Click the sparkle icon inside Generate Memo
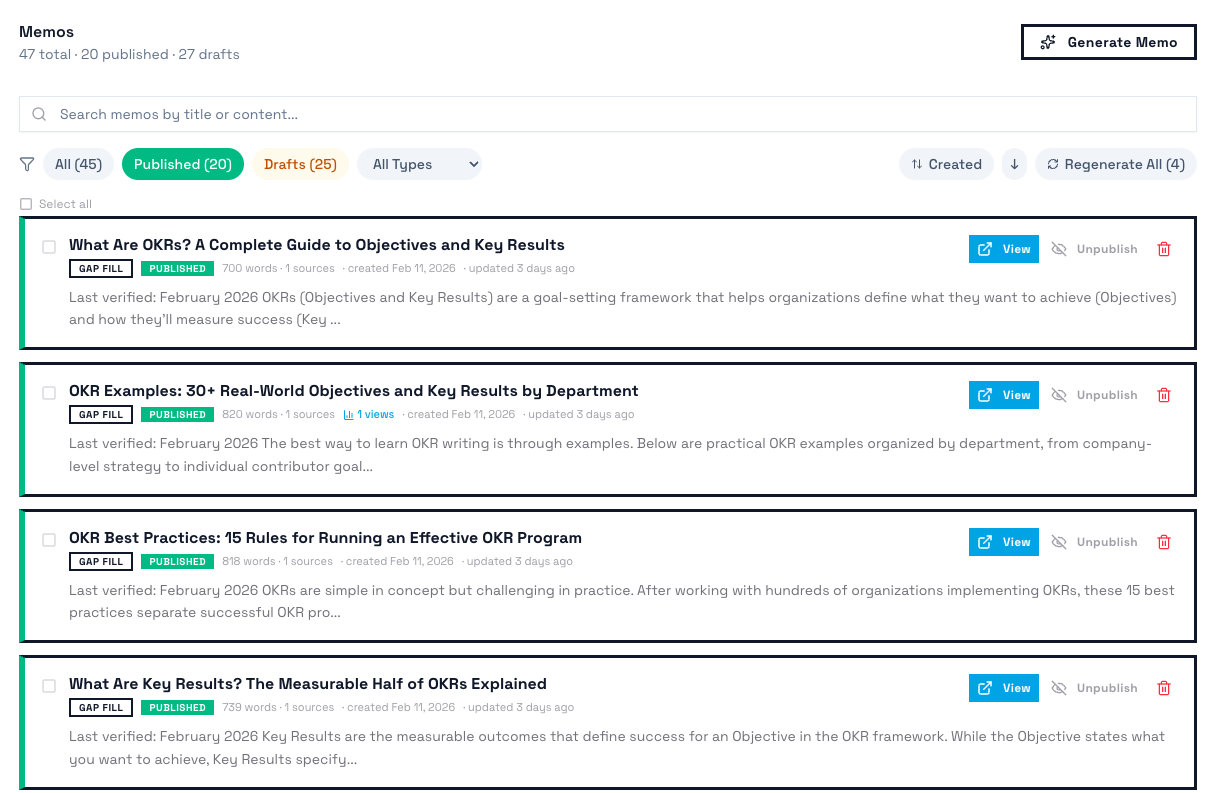 coord(1048,41)
